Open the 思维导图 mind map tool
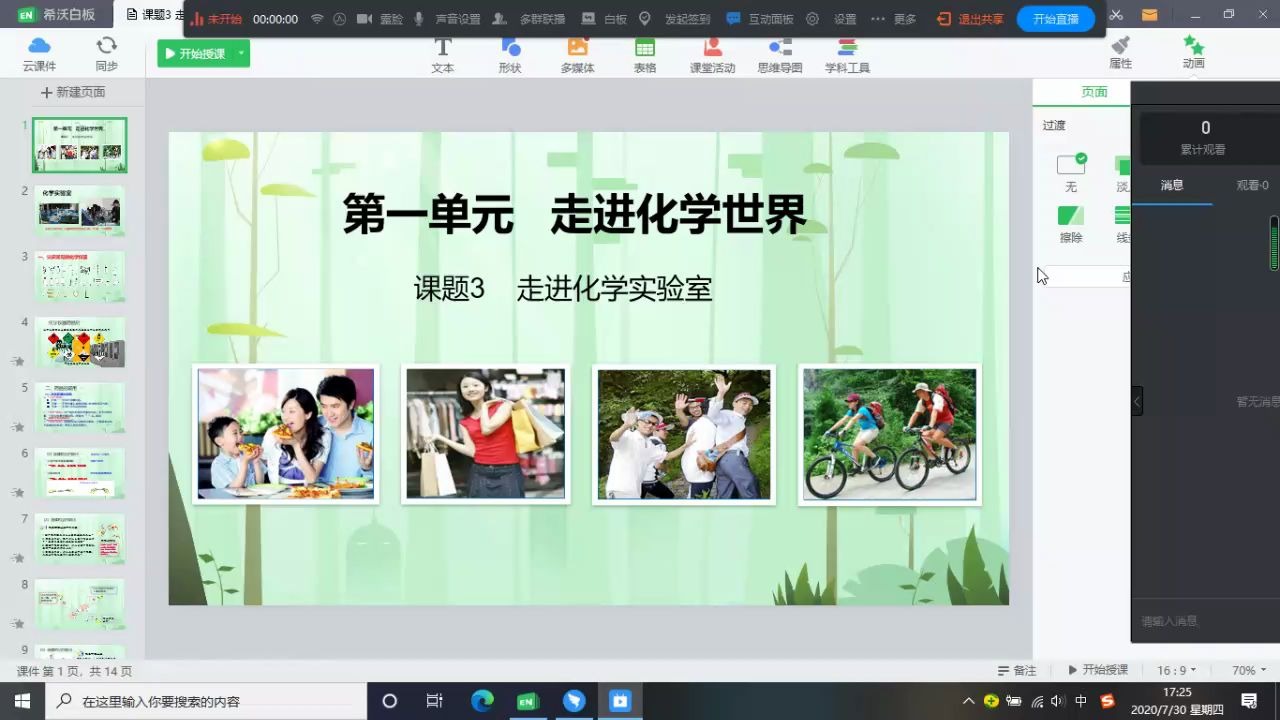 tap(780, 55)
